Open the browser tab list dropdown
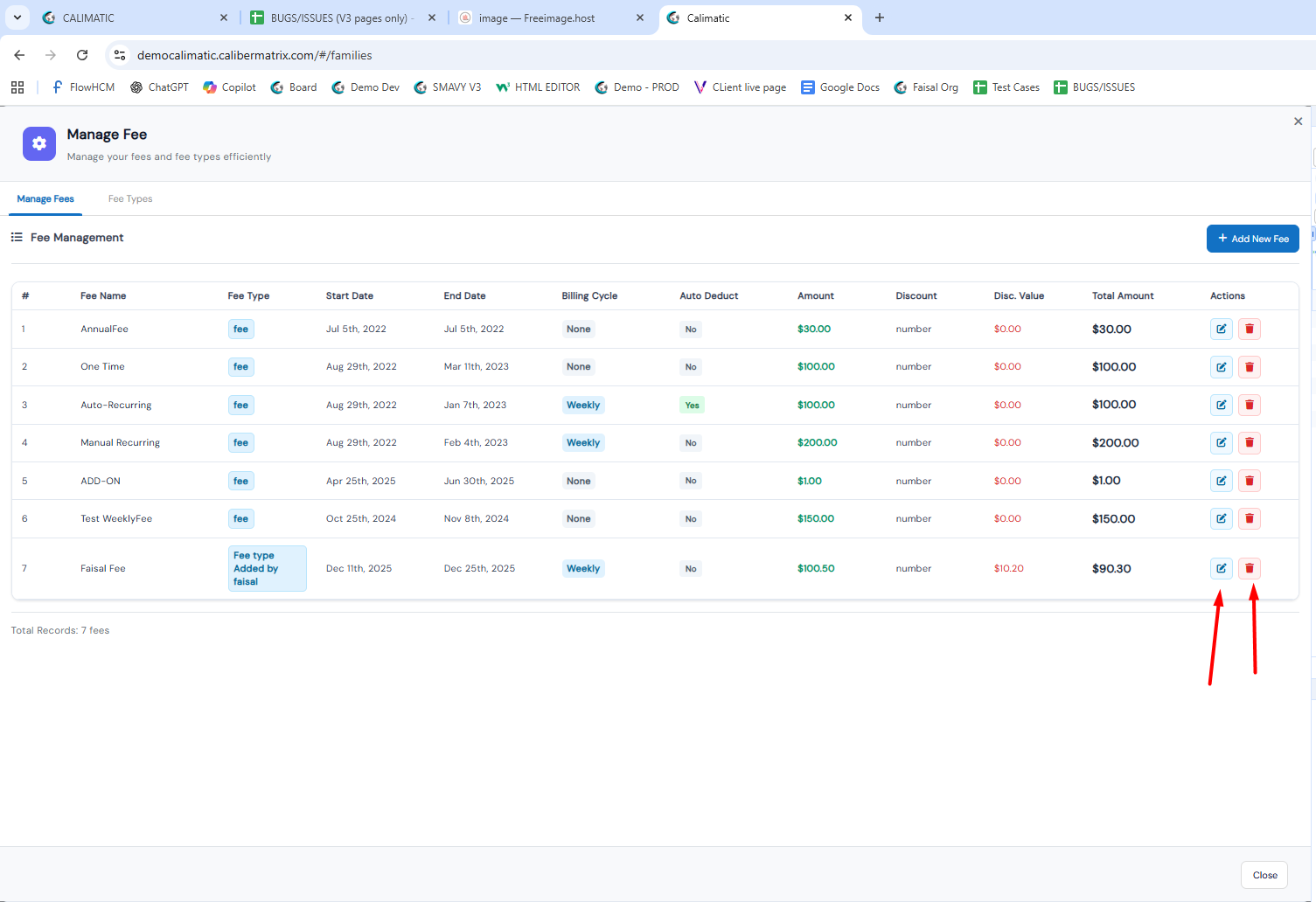The image size is (1316, 902). tap(17, 17)
